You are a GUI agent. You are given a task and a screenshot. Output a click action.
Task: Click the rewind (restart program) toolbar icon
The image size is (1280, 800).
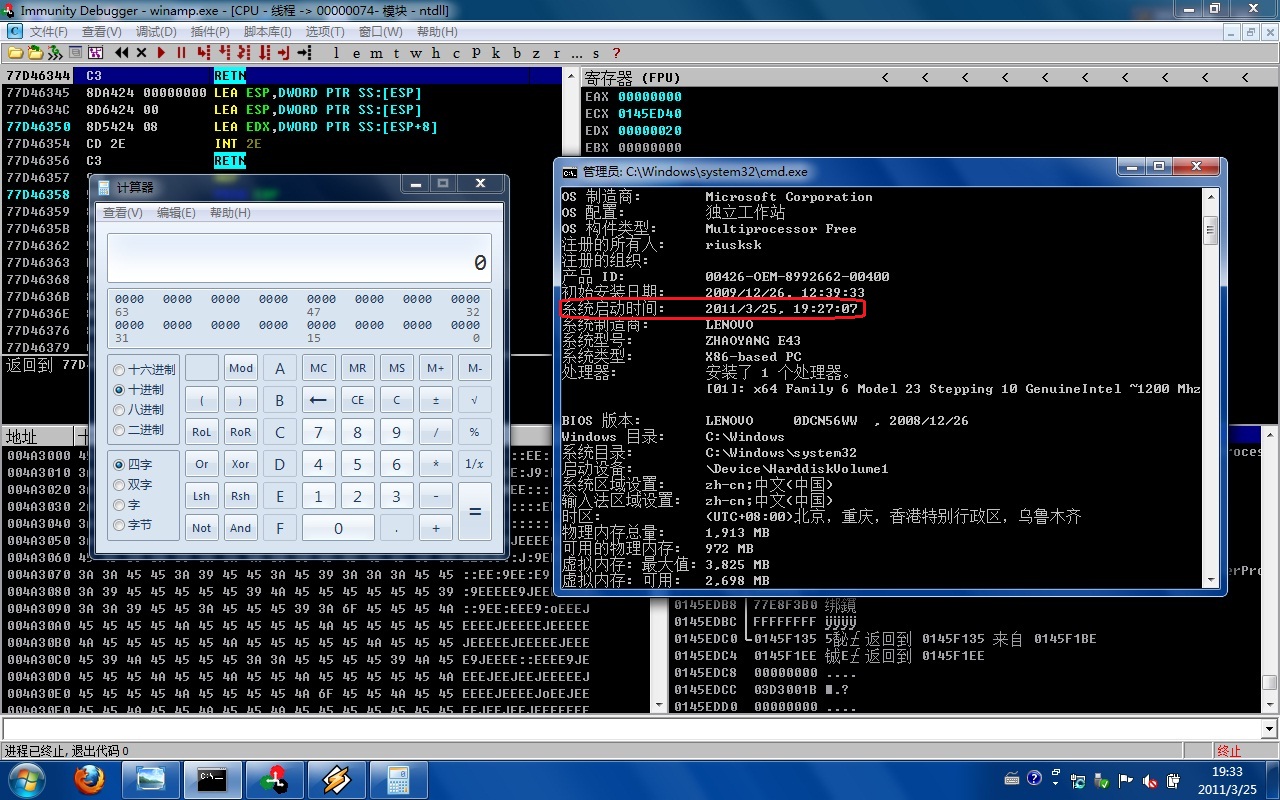coord(122,53)
